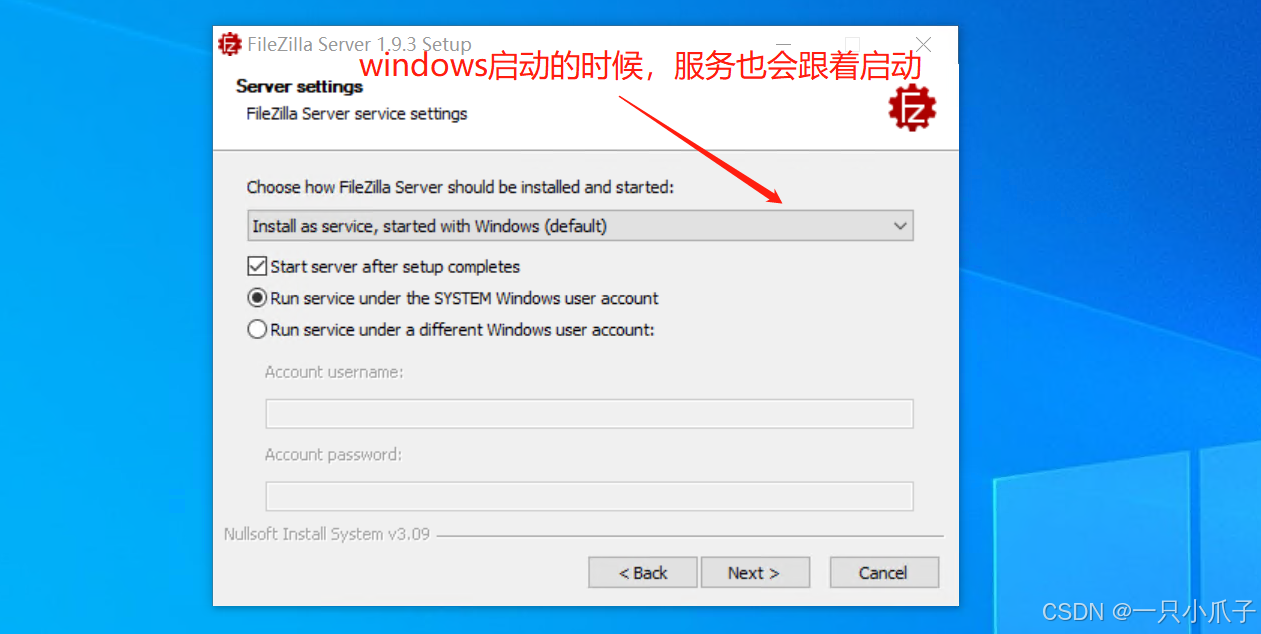Open the Install as service combo box

(580, 226)
